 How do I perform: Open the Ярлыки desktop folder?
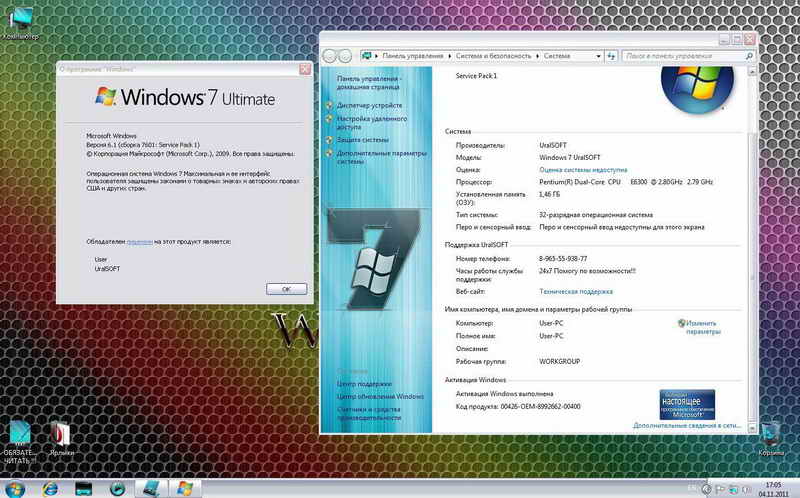tap(61, 438)
